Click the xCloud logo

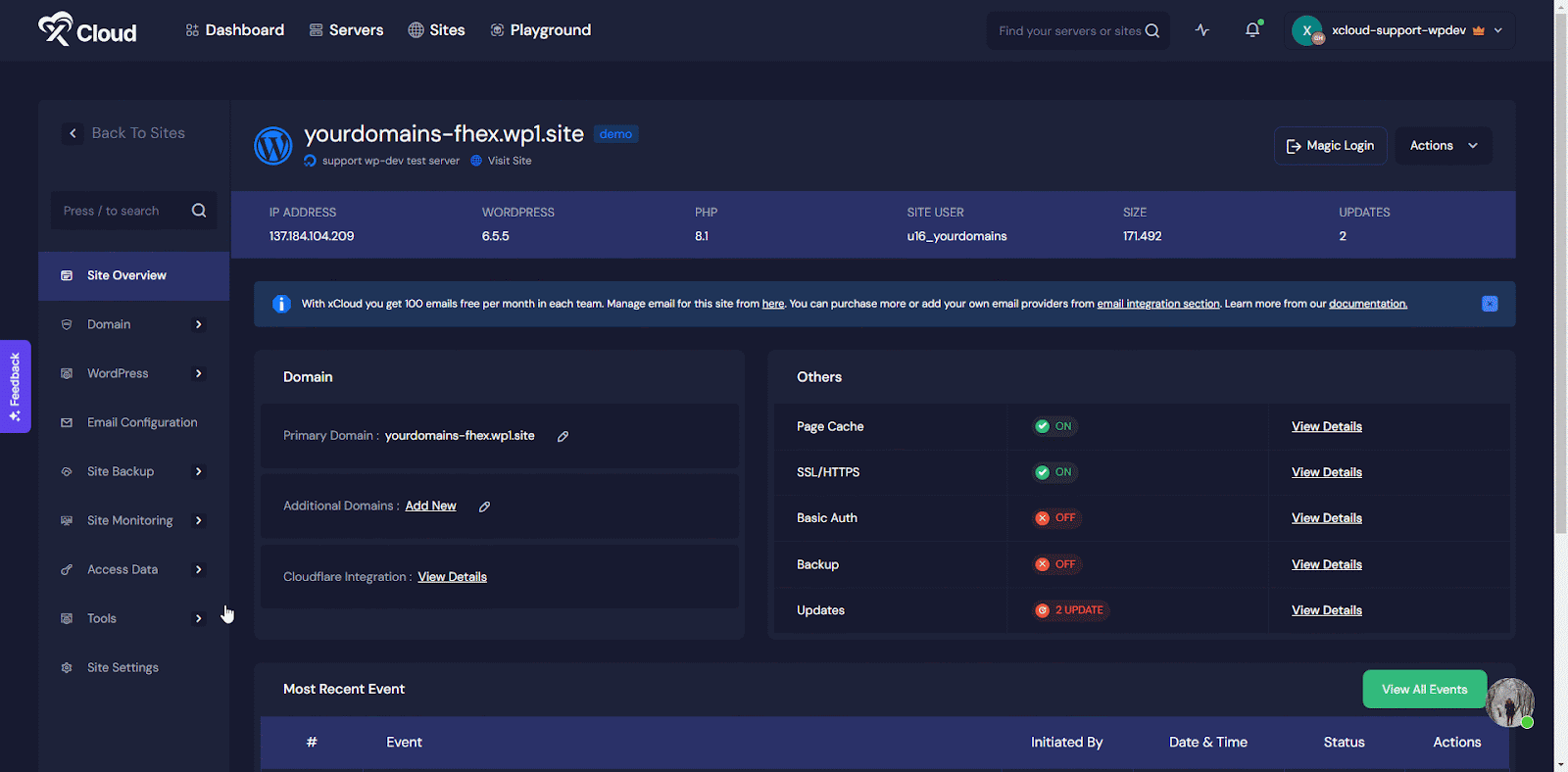click(x=87, y=30)
